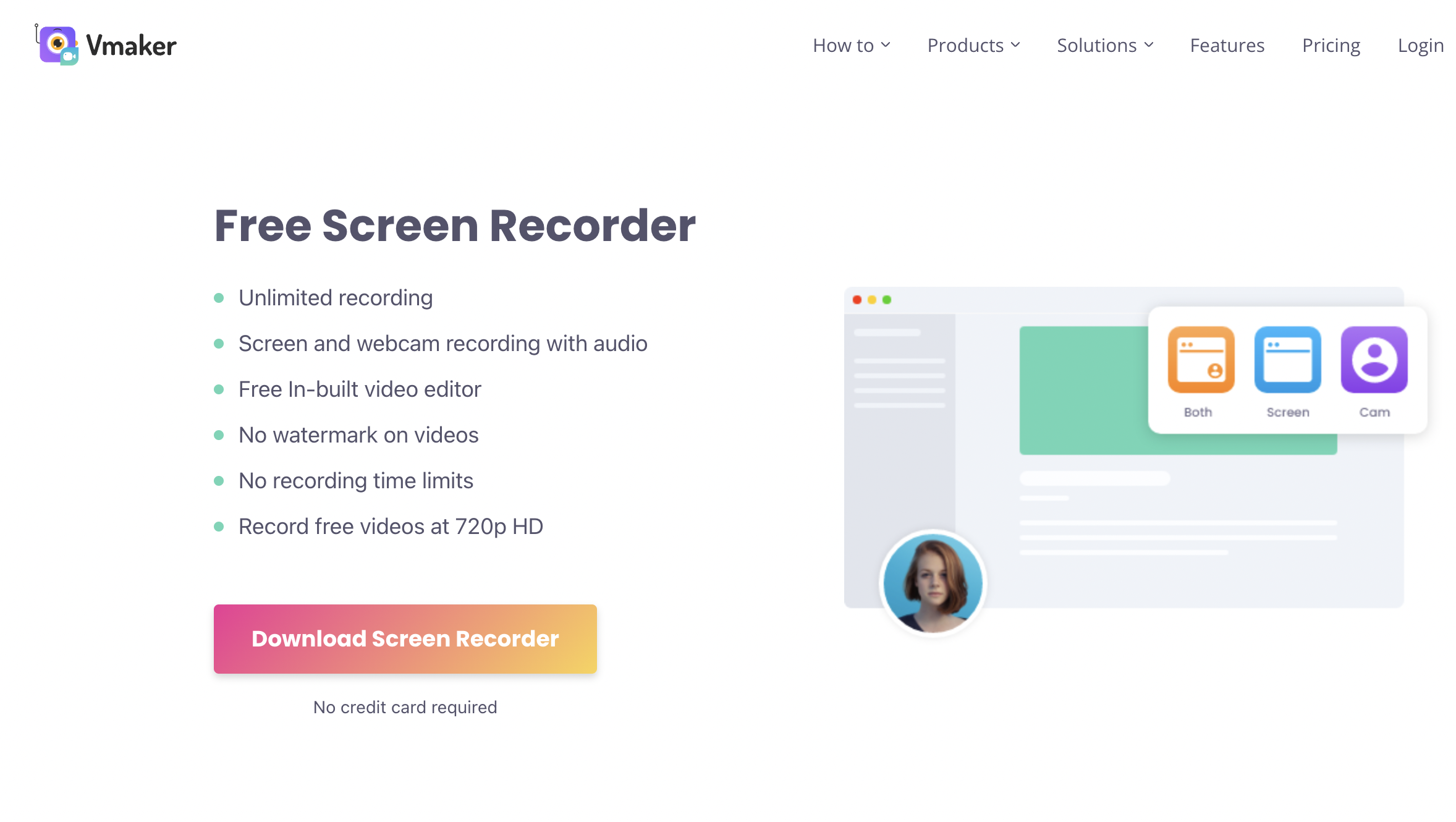
Task: Expand the How to dropdown menu
Action: coord(851,44)
